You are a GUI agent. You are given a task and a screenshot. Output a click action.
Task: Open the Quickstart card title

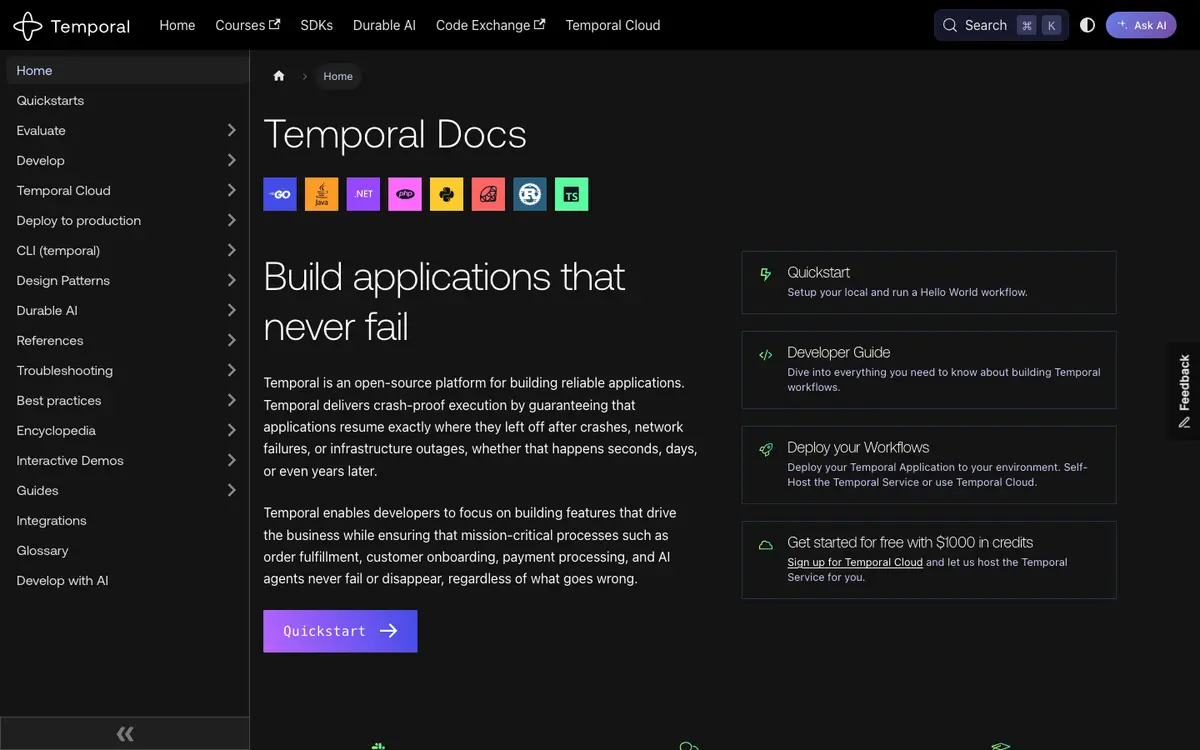click(818, 272)
